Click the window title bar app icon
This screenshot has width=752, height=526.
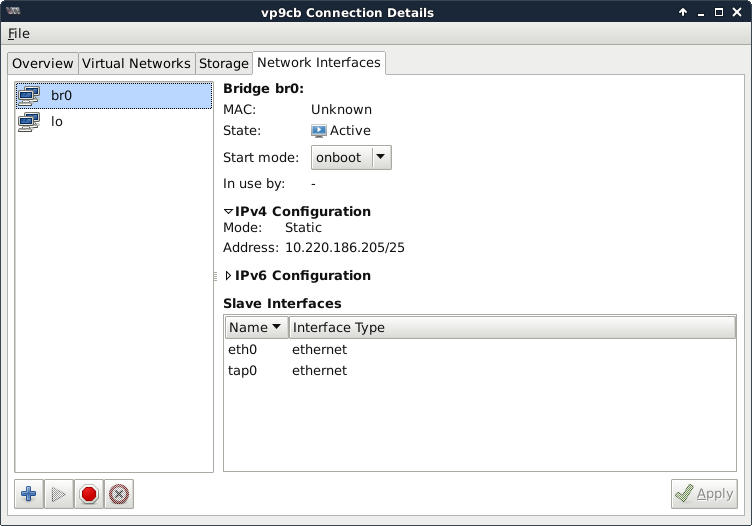point(13,12)
